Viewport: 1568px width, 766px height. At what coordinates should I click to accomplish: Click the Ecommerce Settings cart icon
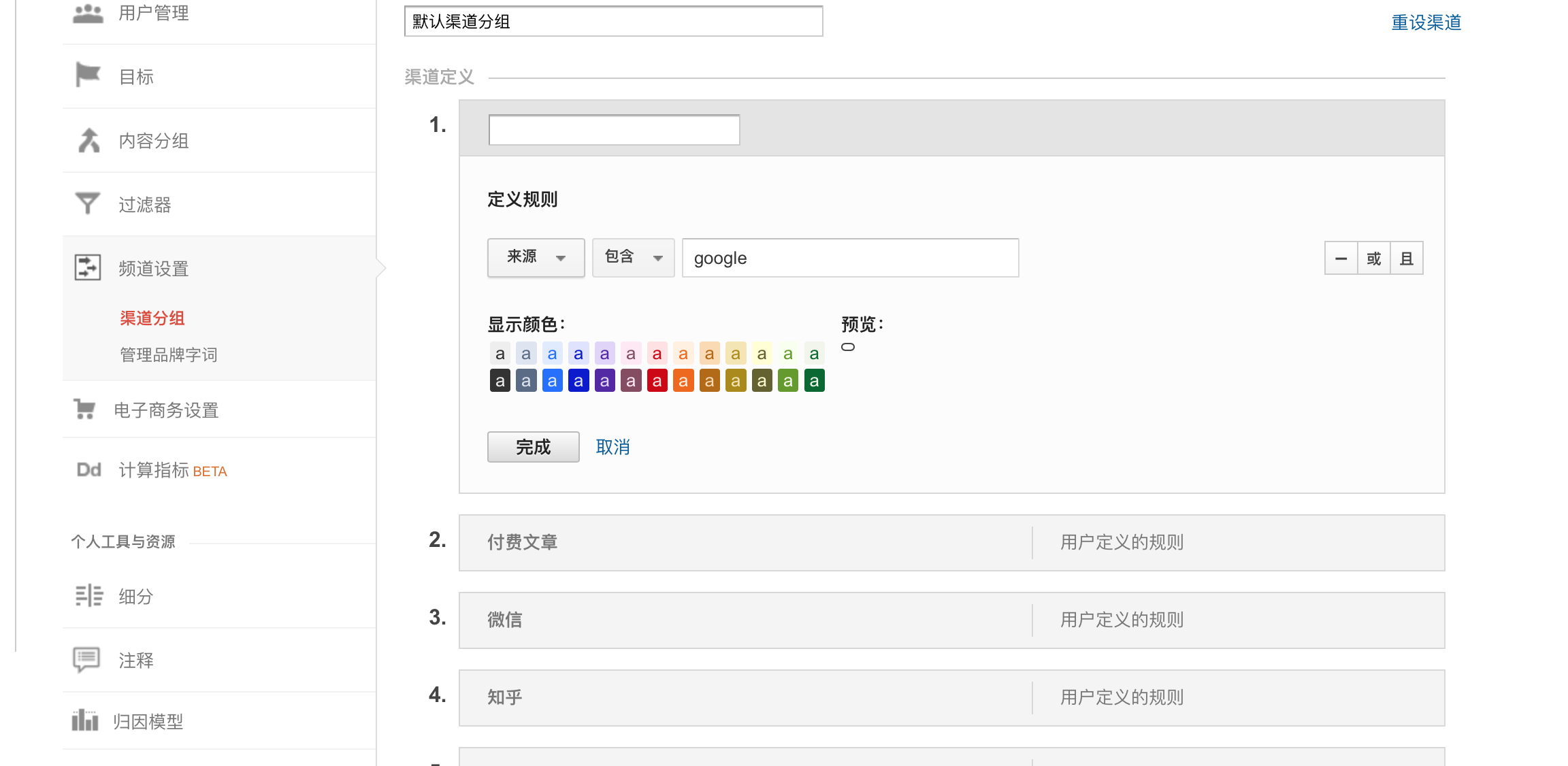tap(85, 409)
